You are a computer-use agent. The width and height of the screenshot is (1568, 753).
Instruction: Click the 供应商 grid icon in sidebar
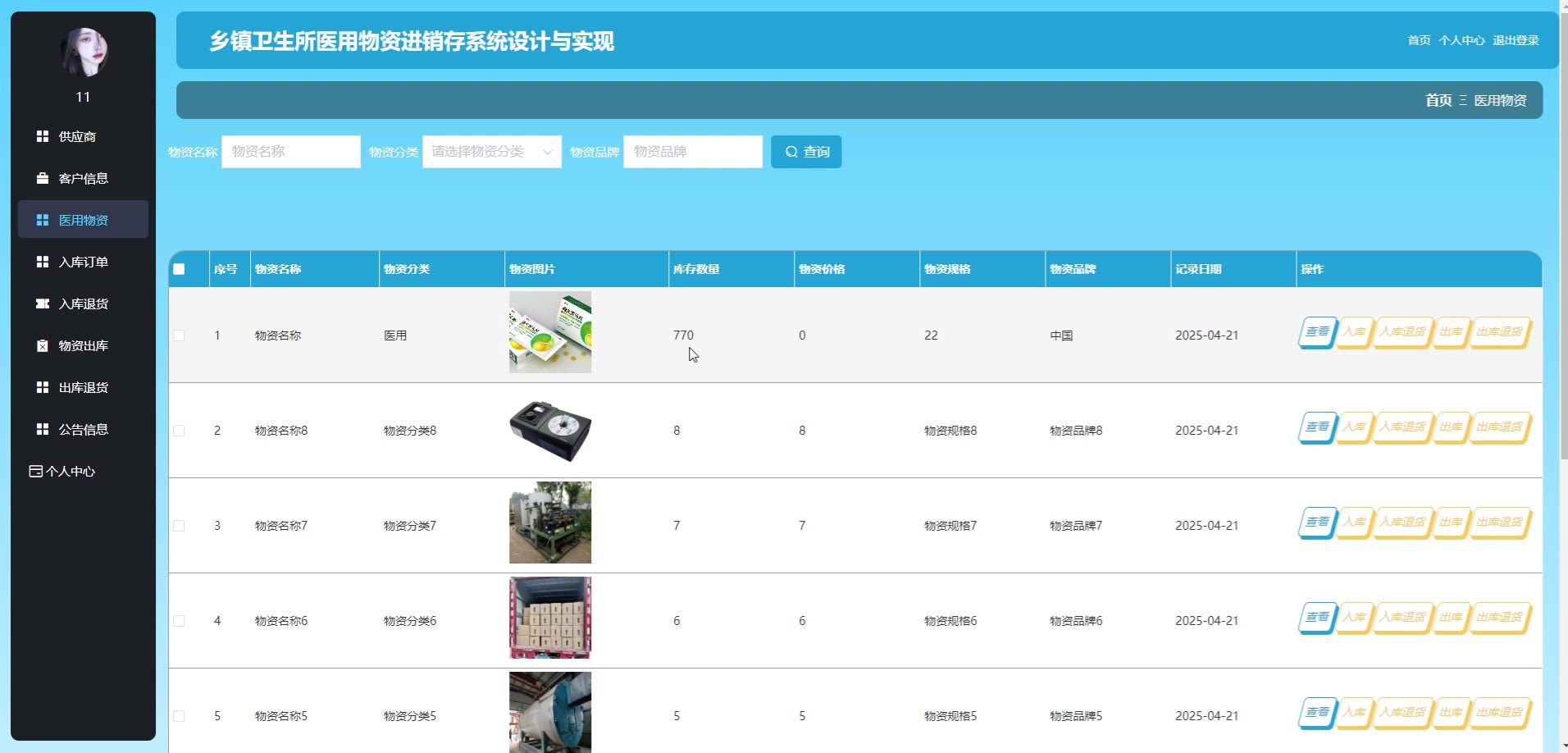click(x=43, y=136)
